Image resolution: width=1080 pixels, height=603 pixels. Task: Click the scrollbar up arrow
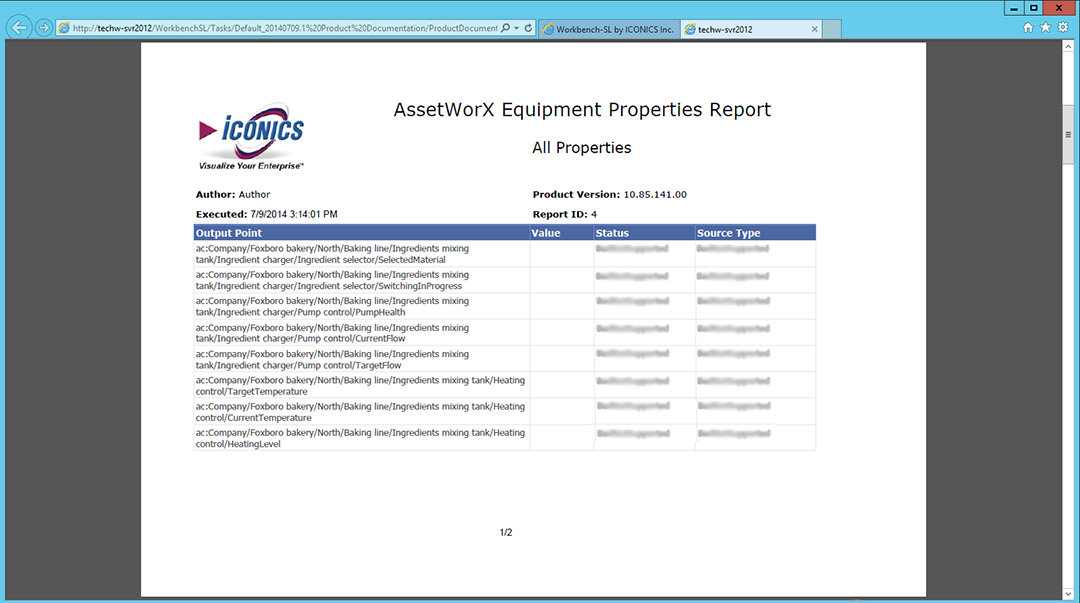click(1069, 48)
